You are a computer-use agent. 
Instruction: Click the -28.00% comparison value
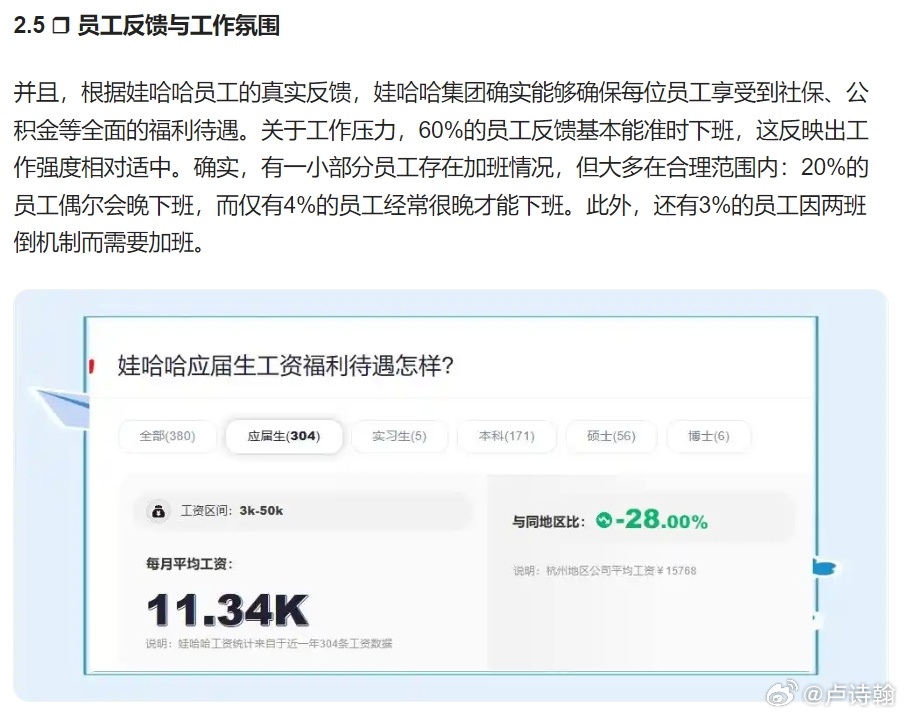click(661, 519)
